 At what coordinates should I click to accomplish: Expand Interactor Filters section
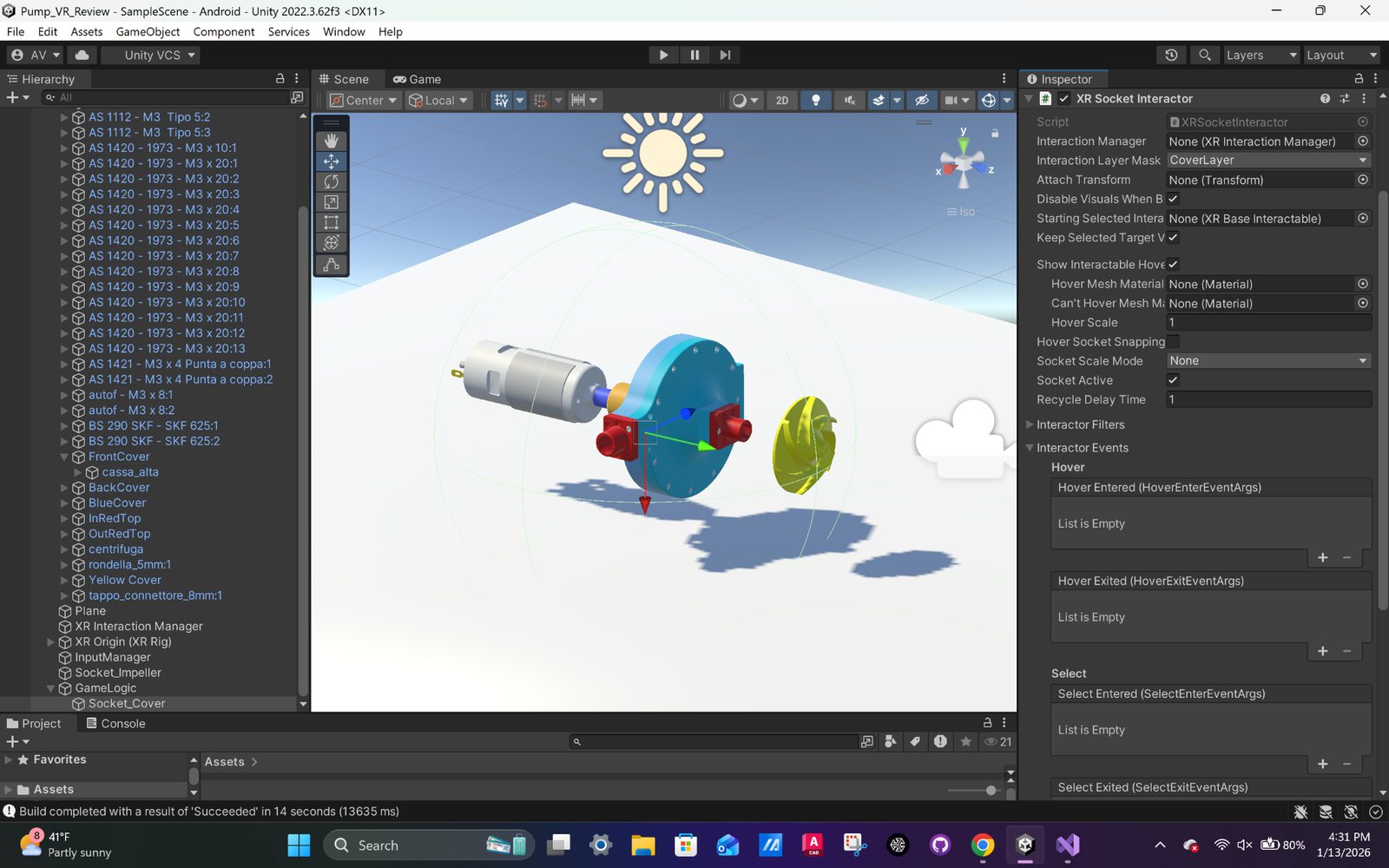click(x=1030, y=424)
